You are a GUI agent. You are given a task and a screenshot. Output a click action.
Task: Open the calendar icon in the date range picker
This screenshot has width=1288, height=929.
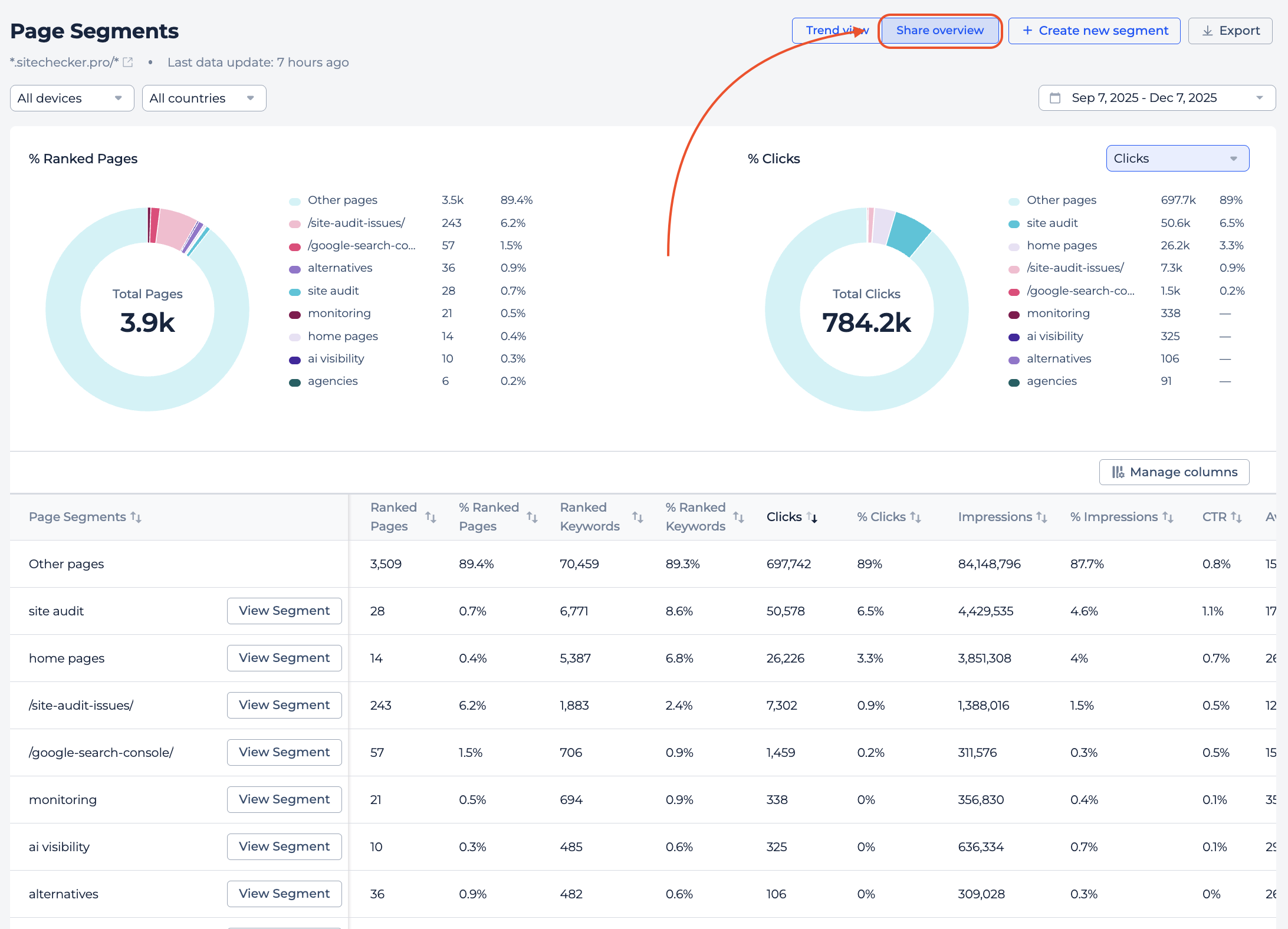(1056, 98)
